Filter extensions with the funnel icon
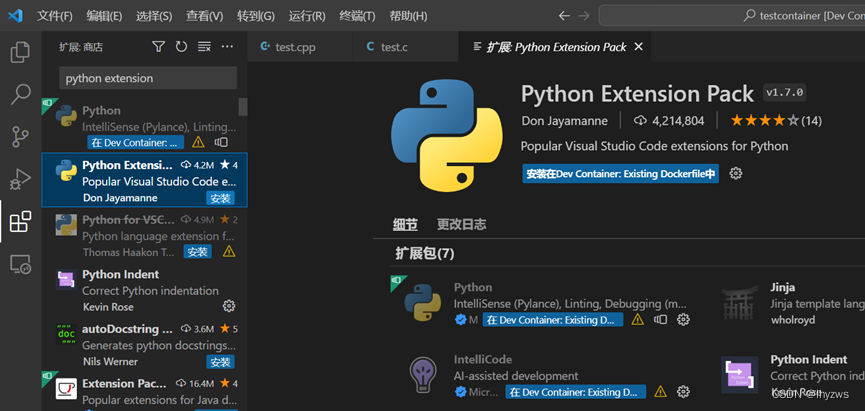865x411 pixels. coord(159,47)
